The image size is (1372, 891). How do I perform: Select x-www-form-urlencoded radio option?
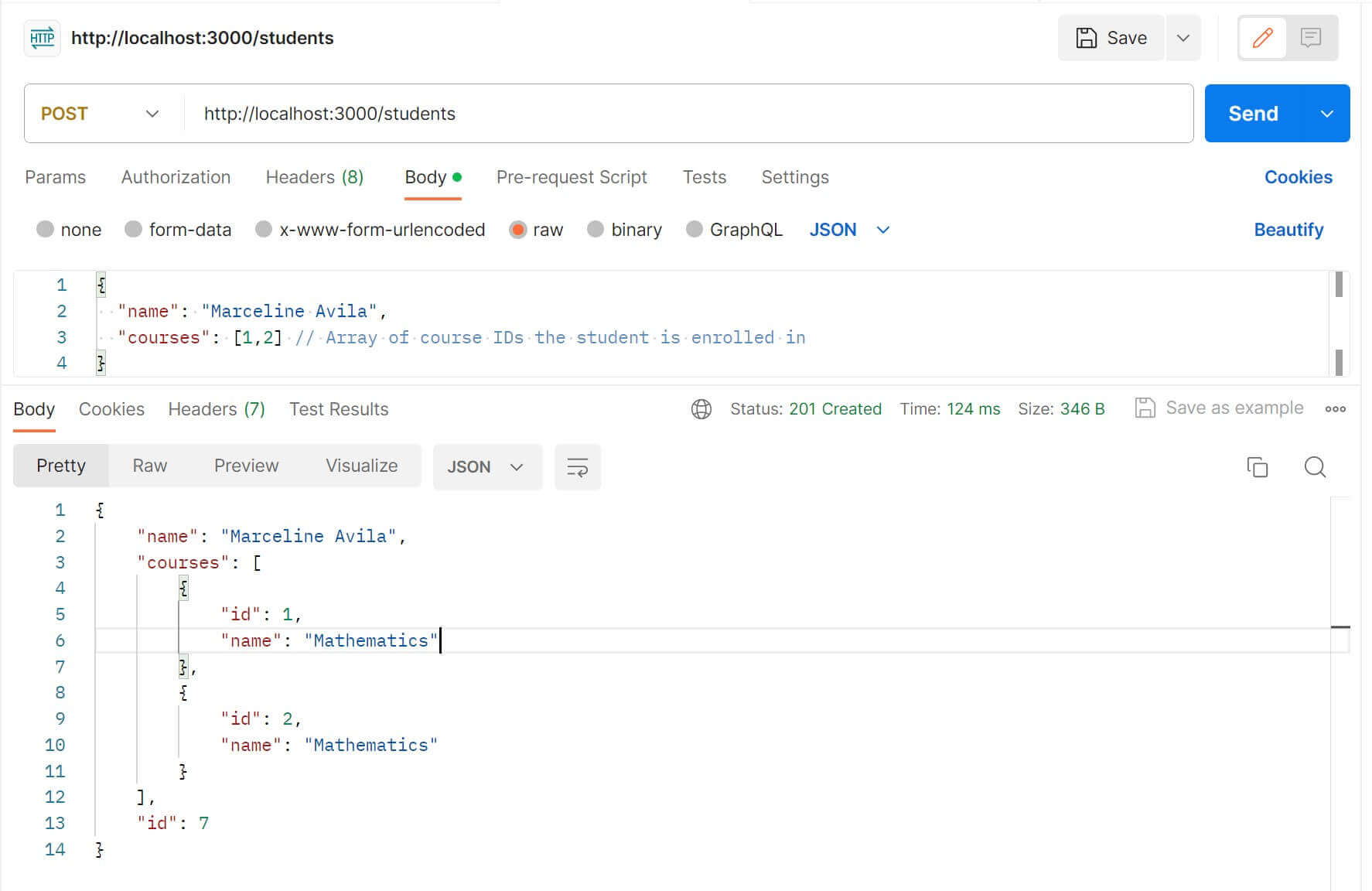tap(264, 230)
